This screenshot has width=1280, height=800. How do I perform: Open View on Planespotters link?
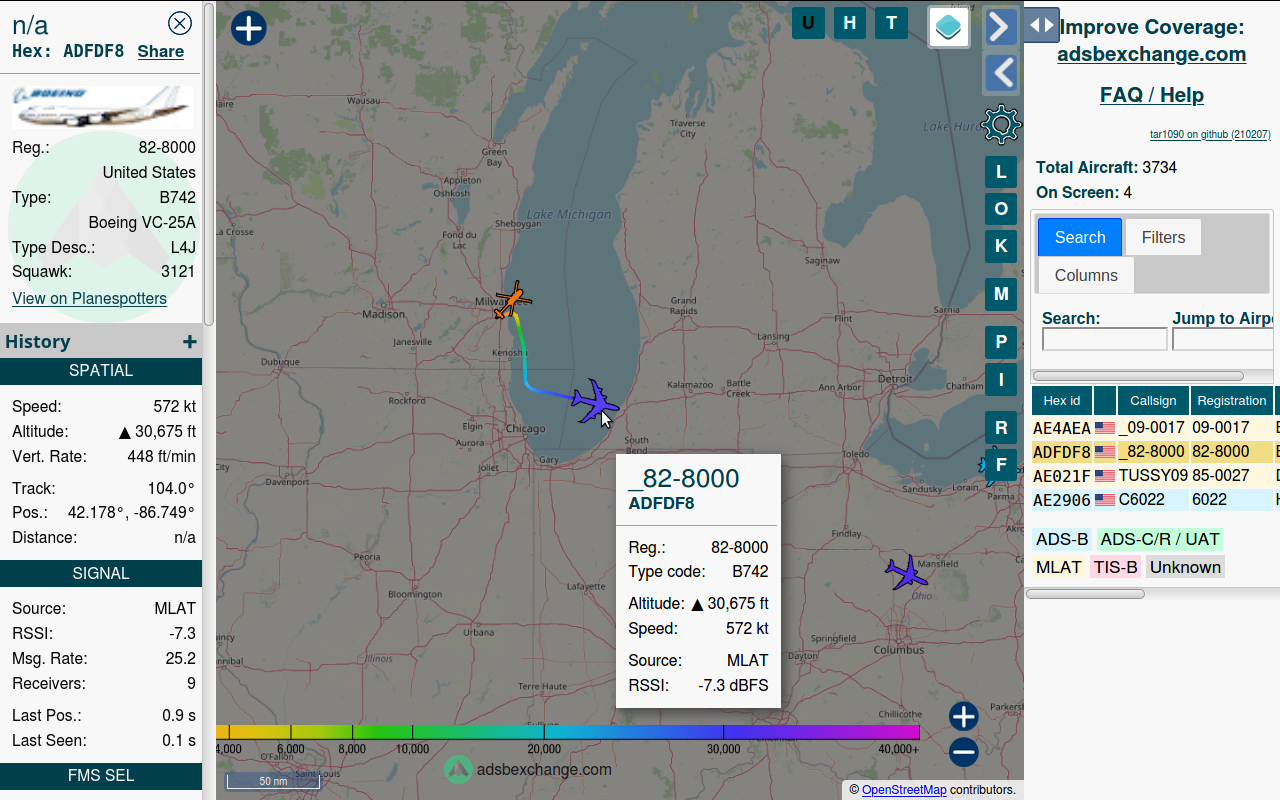89,298
